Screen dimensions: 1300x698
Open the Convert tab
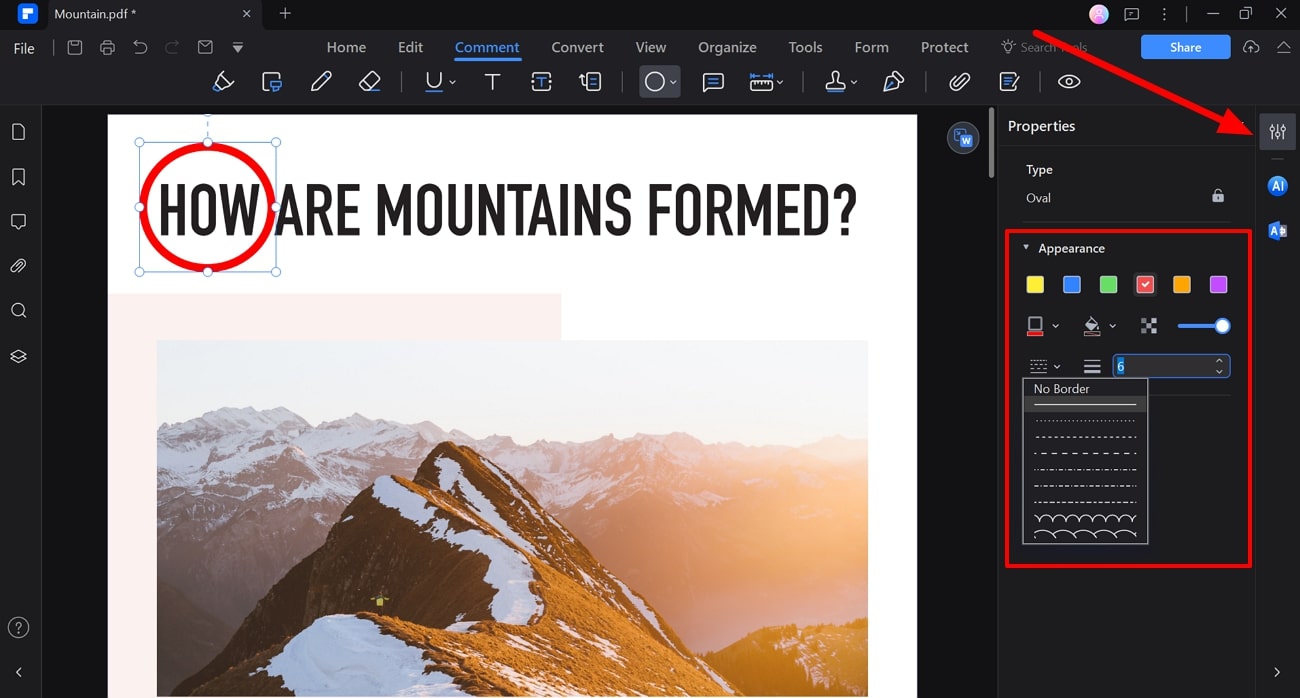577,47
